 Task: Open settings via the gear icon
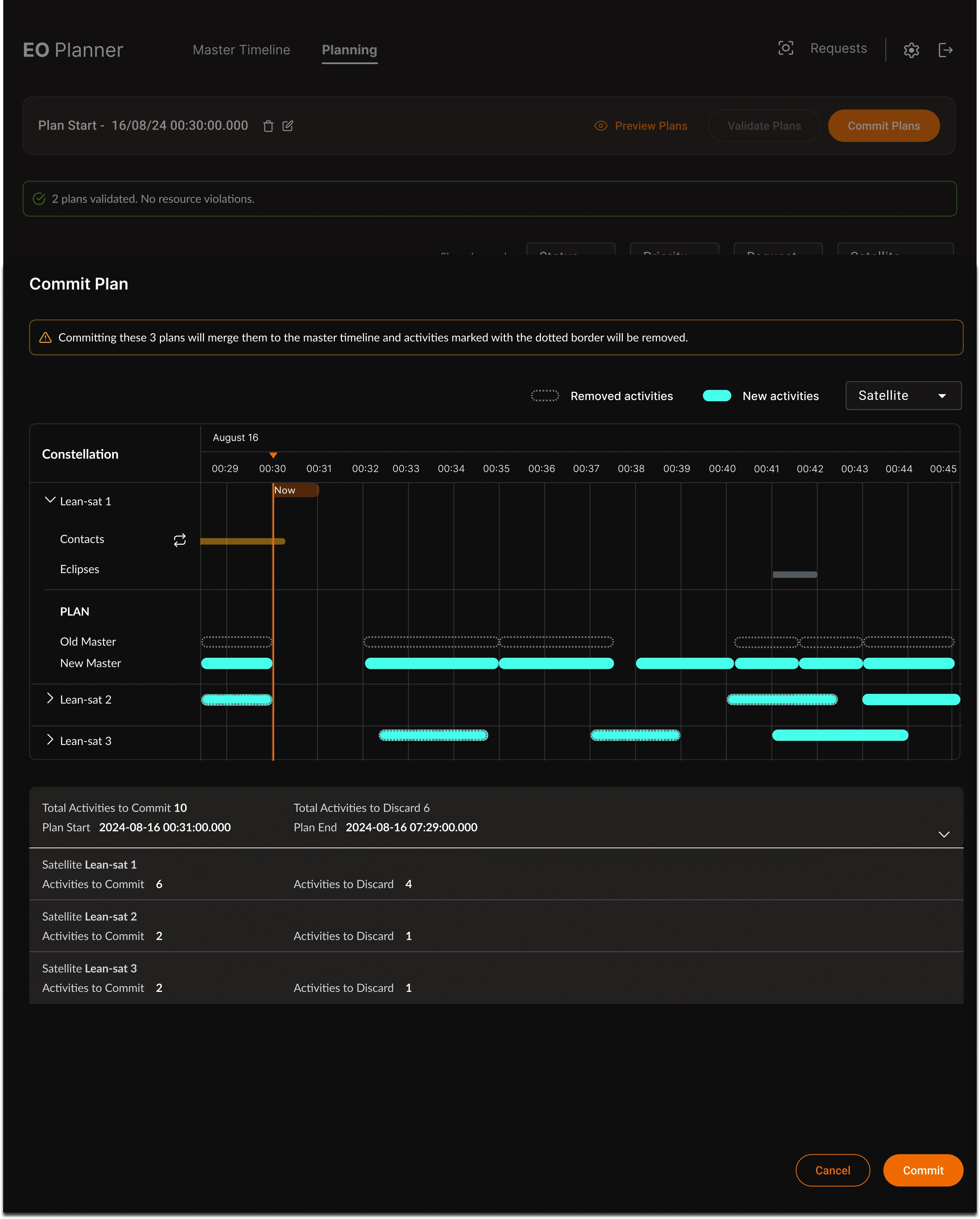click(911, 50)
